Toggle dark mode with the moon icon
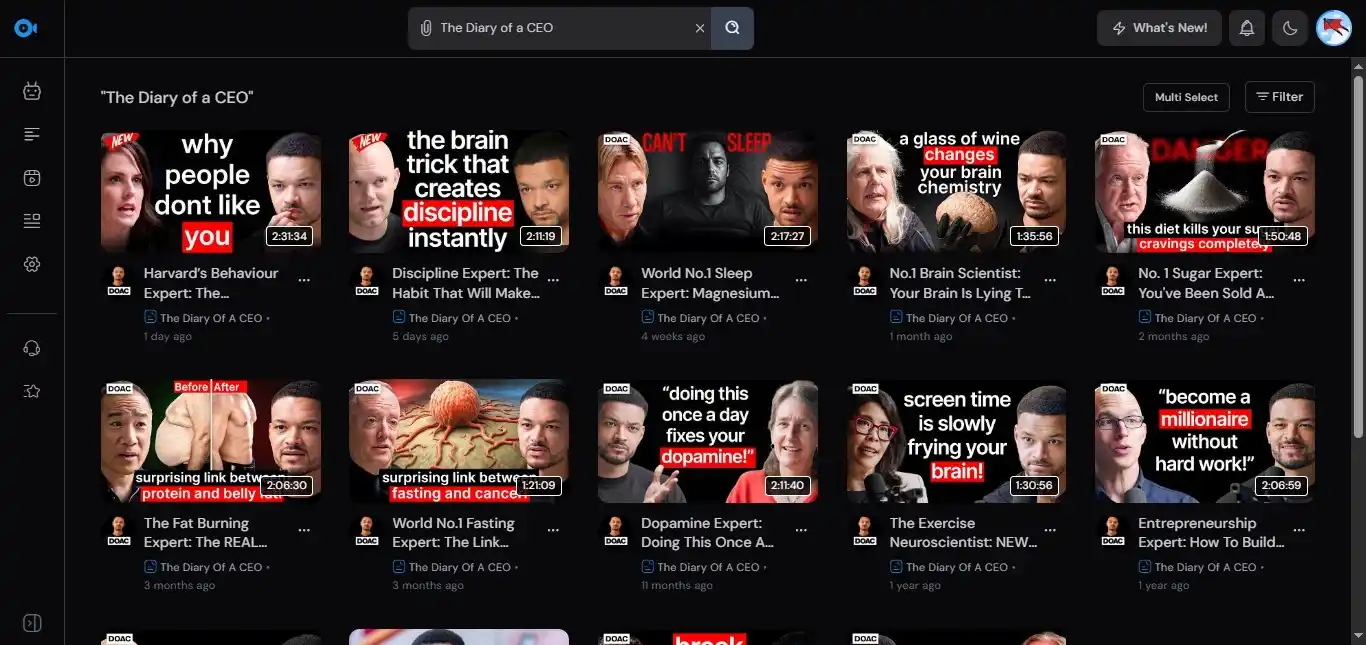Viewport: 1366px width, 645px height. click(1290, 28)
